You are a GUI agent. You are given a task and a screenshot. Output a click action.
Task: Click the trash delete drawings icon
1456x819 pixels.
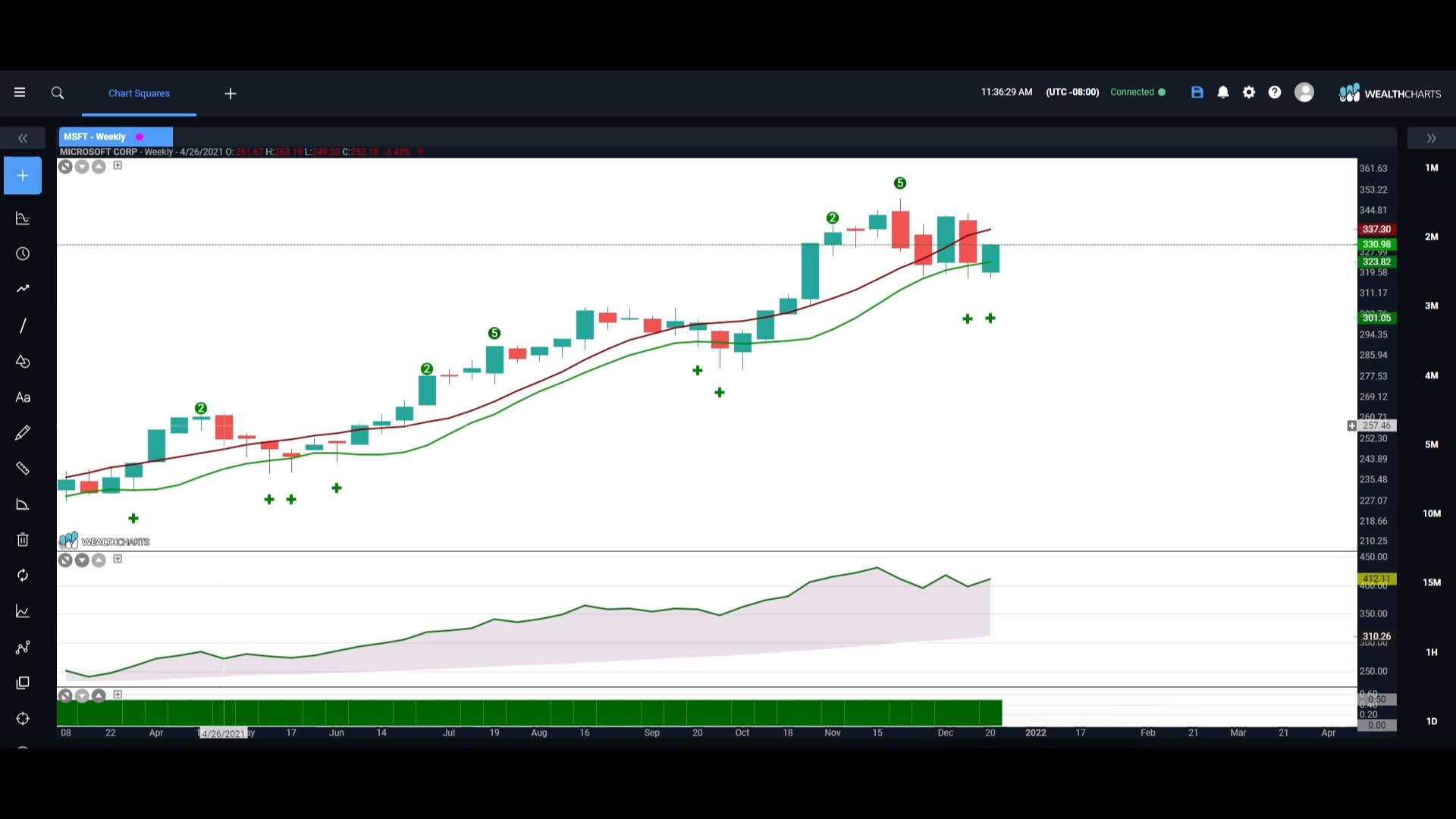pos(23,540)
